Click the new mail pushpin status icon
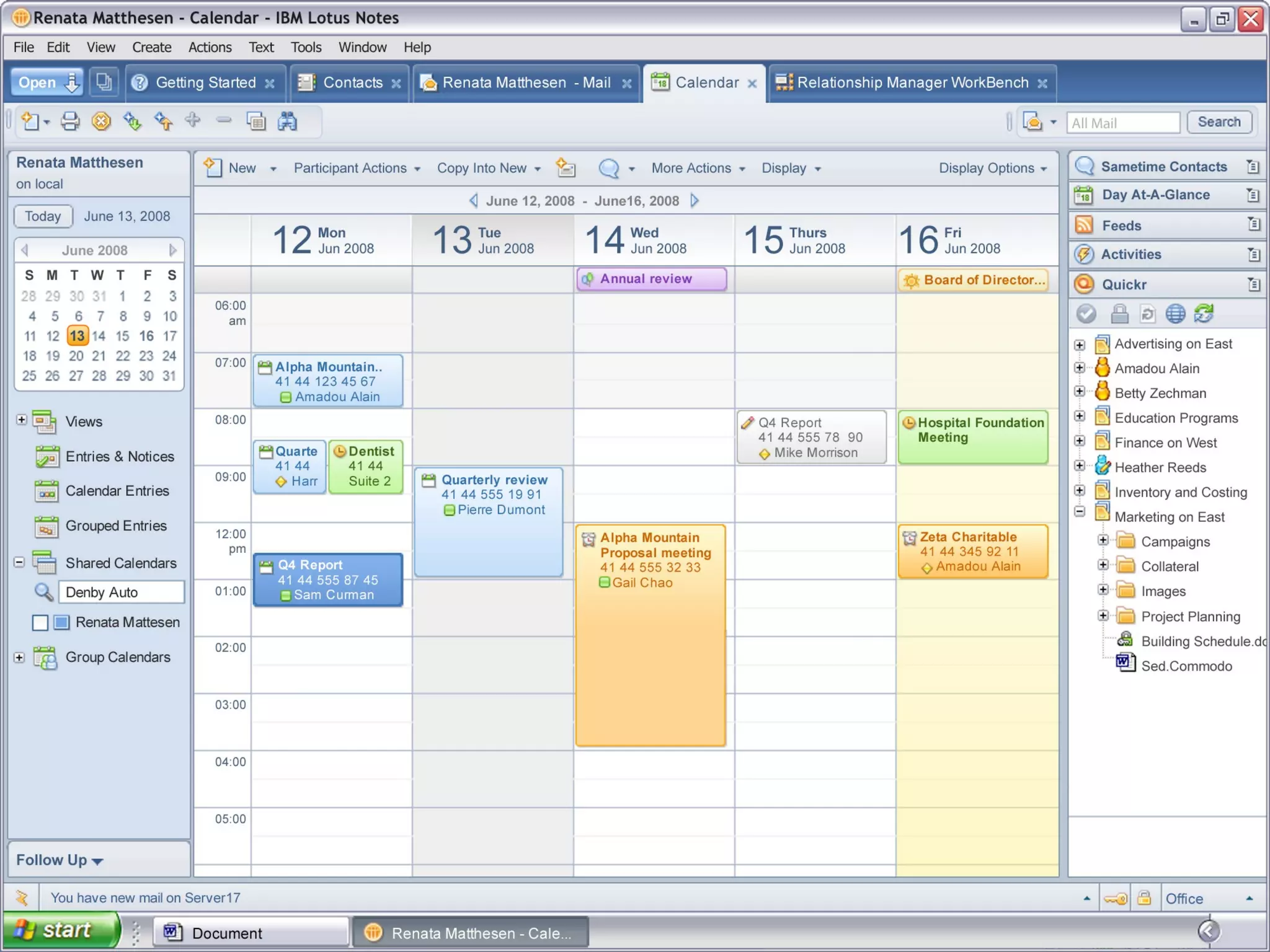The width and height of the screenshot is (1270, 952). [22, 897]
